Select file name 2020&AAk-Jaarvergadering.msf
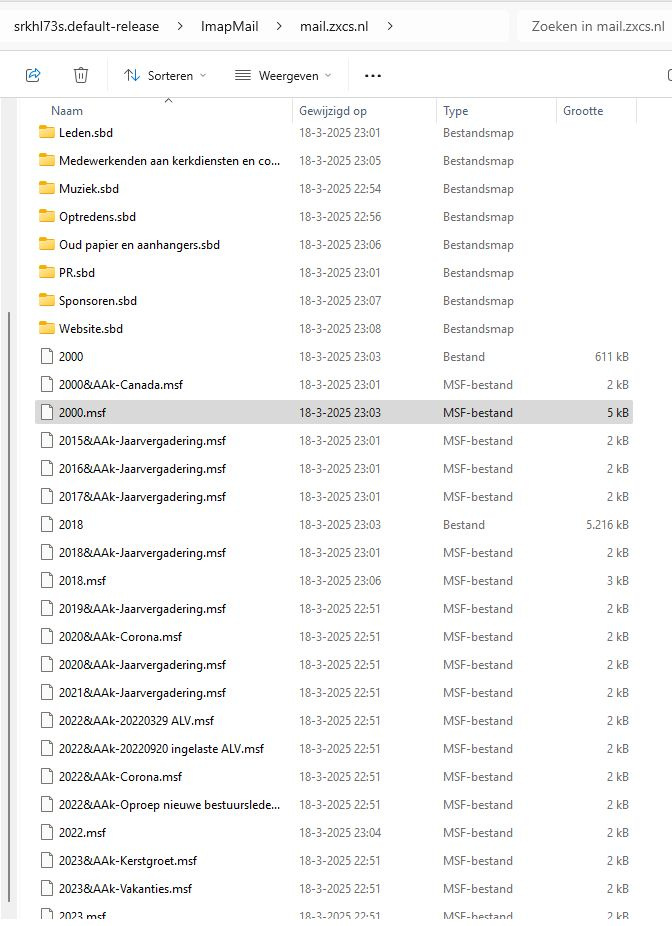This screenshot has height=926, width=672. [x=142, y=665]
